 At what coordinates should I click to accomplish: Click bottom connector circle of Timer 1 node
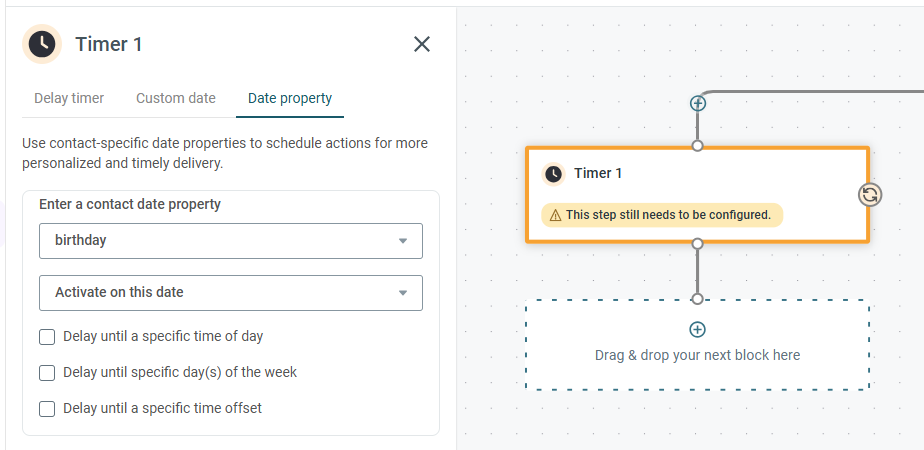pos(698,243)
